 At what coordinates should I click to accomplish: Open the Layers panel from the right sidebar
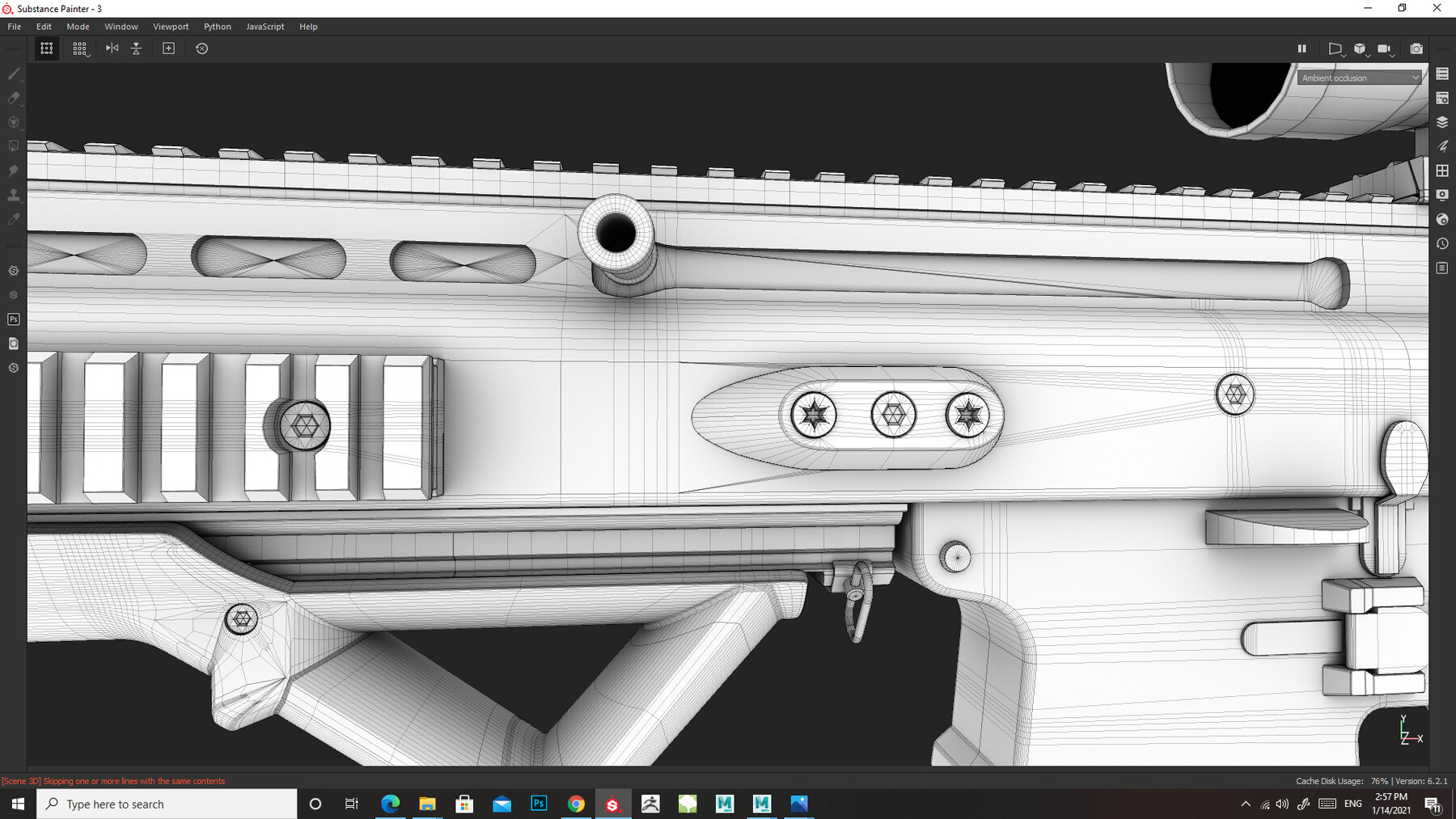[1443, 123]
